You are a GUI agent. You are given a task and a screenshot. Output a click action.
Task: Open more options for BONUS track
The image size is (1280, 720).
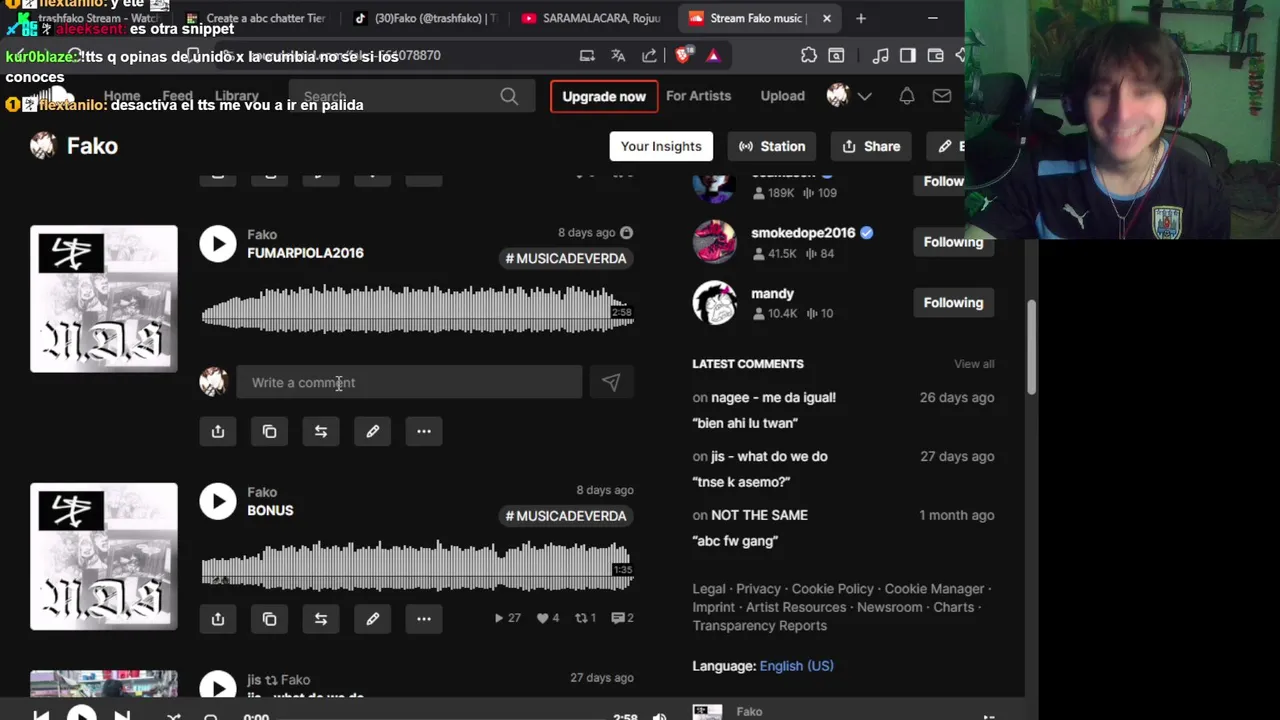coord(424,618)
